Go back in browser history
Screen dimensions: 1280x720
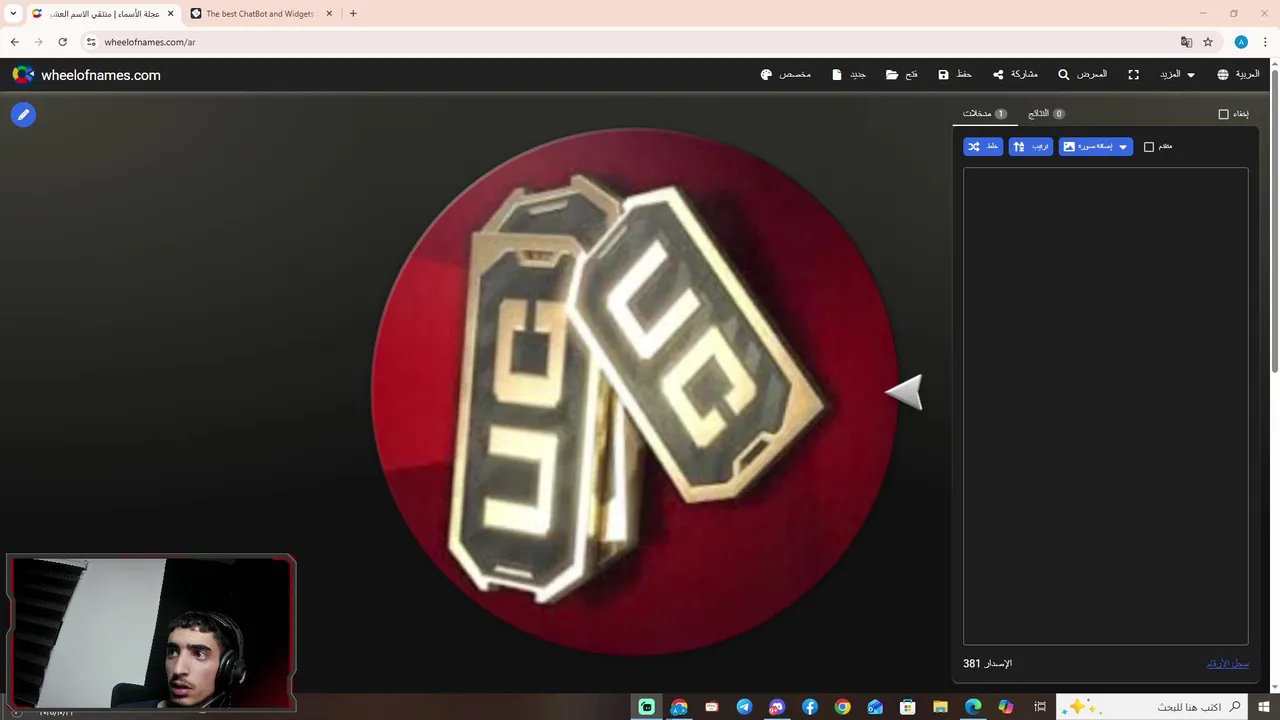tap(14, 42)
